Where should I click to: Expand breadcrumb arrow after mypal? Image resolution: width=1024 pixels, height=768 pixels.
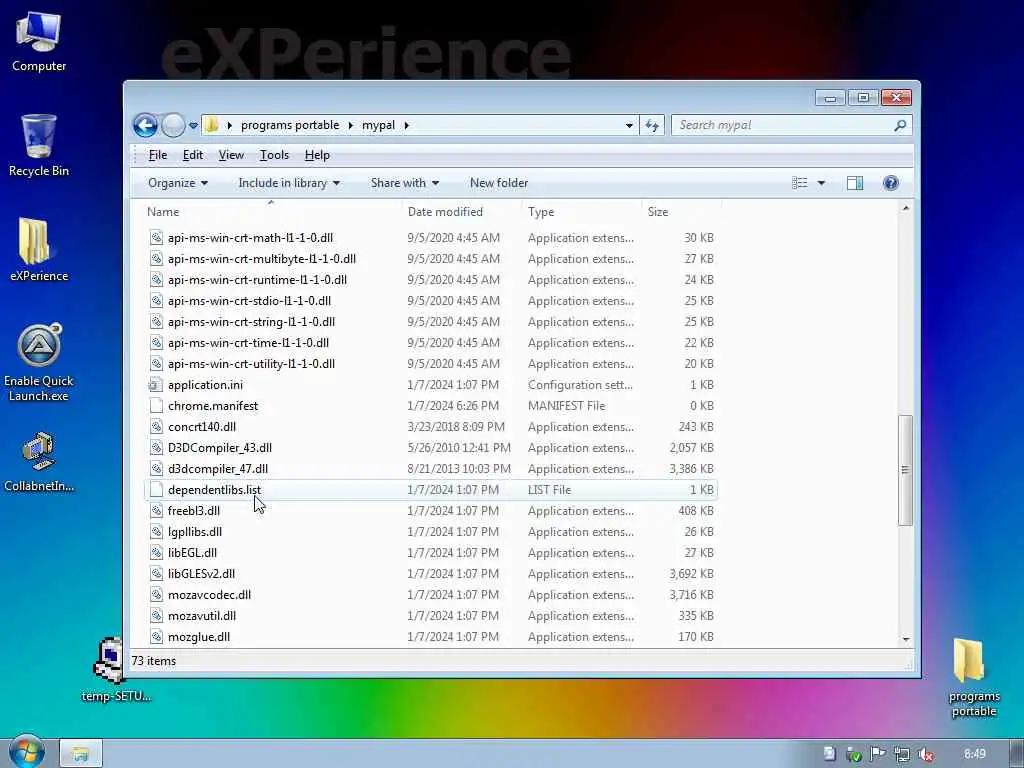(406, 125)
